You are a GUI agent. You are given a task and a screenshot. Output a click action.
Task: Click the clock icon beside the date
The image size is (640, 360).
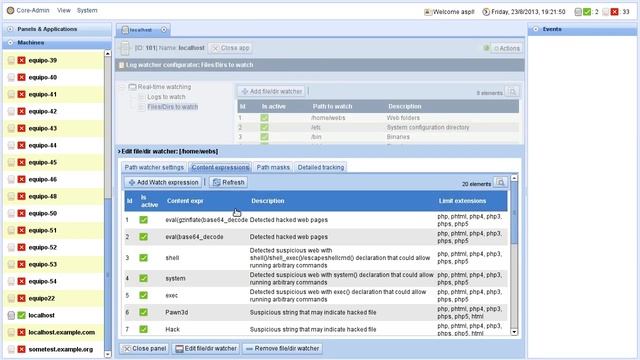click(x=486, y=12)
